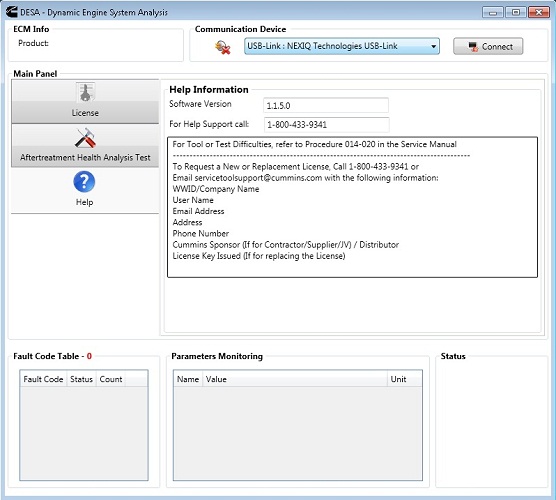Click the dropdown arrow of Communication Device
556x500 pixels.
pyautogui.click(x=433, y=46)
